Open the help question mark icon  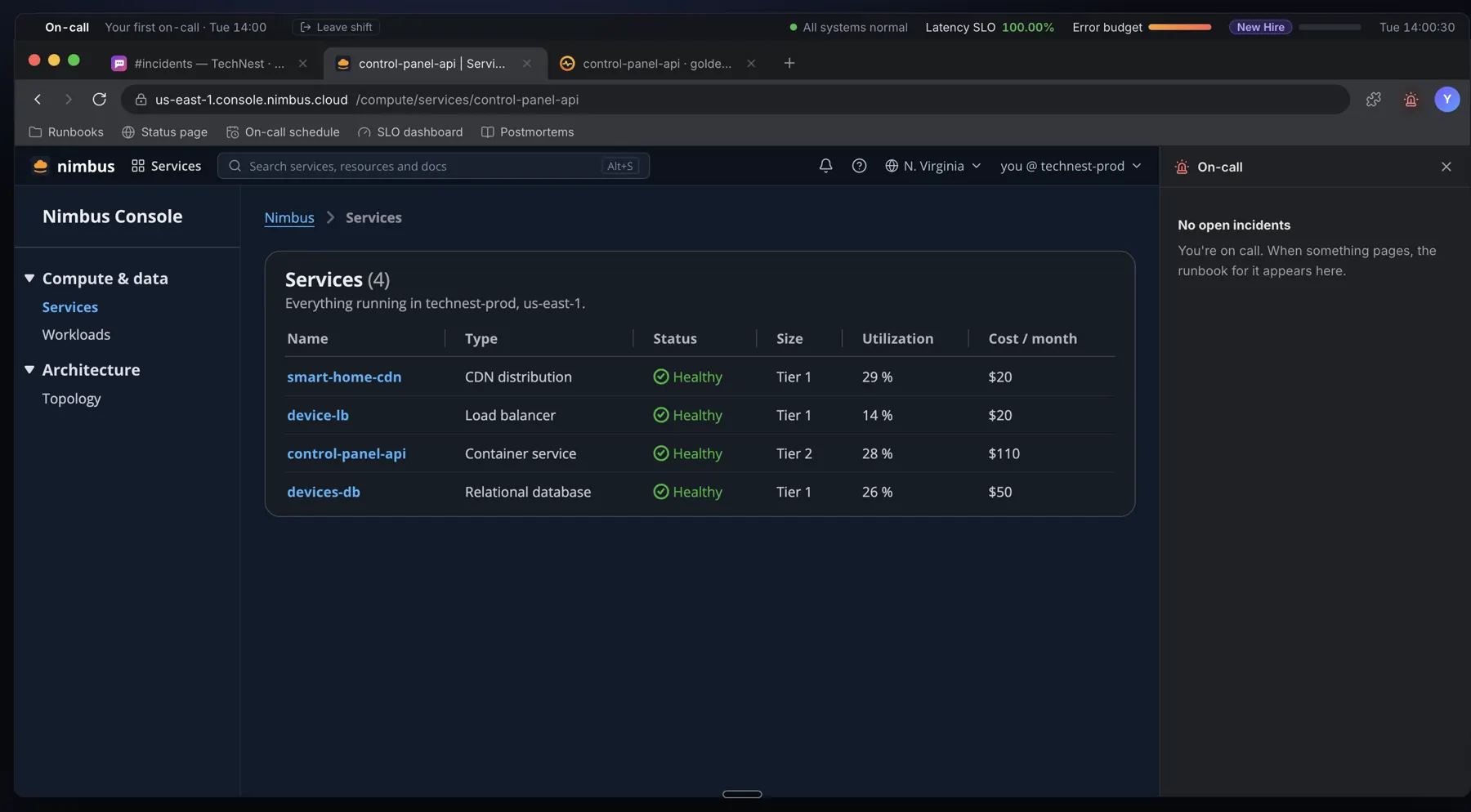click(x=859, y=166)
